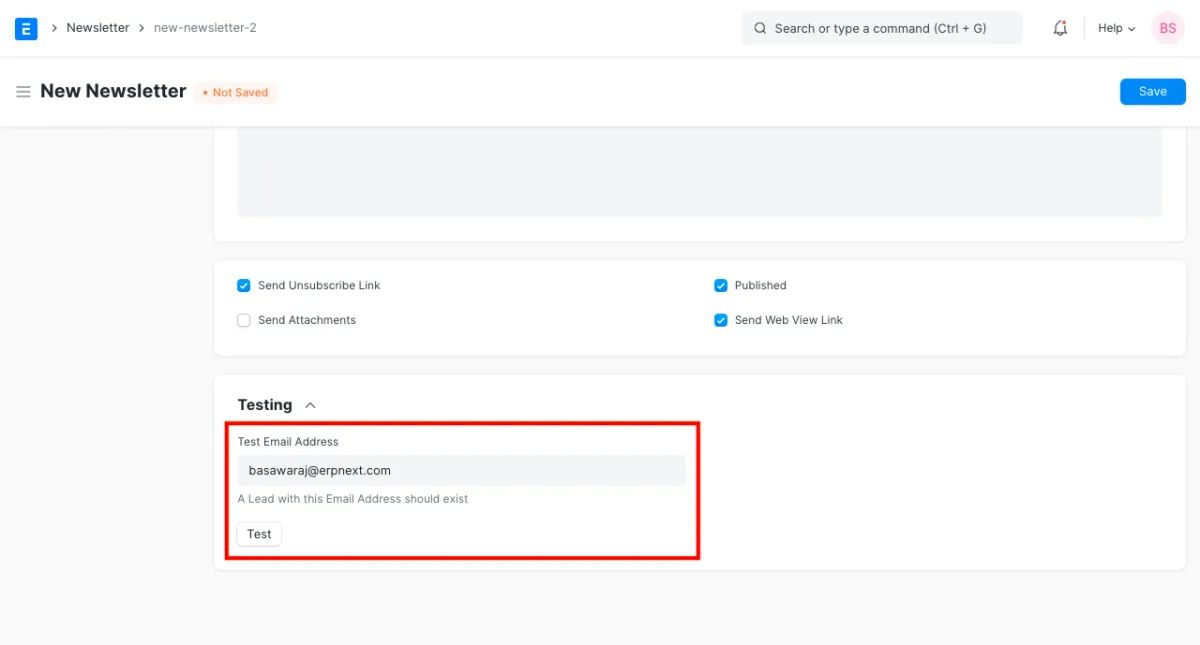Focus the Test Email Address field
1200x645 pixels.
coord(461,471)
